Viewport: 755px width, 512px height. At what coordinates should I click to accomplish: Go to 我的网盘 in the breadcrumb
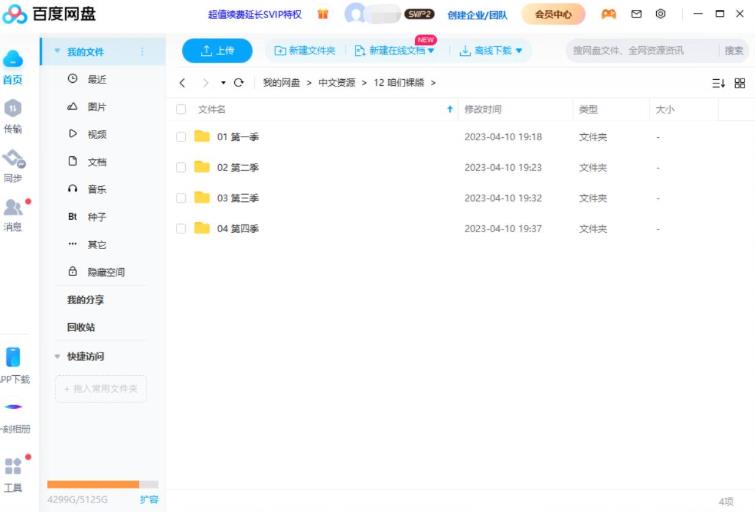coord(281,83)
